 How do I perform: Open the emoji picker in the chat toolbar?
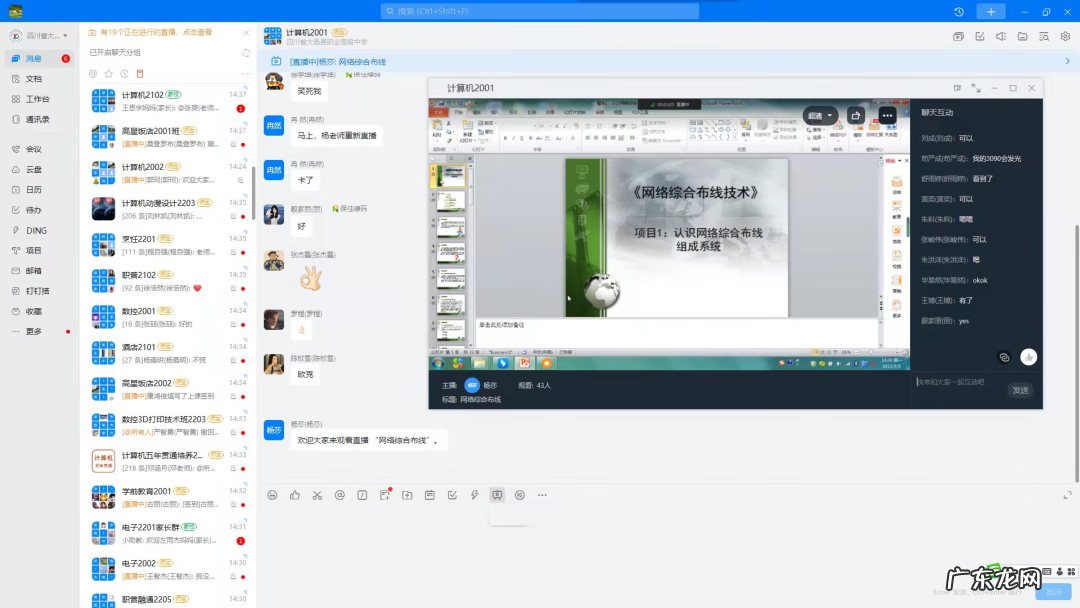click(x=272, y=494)
